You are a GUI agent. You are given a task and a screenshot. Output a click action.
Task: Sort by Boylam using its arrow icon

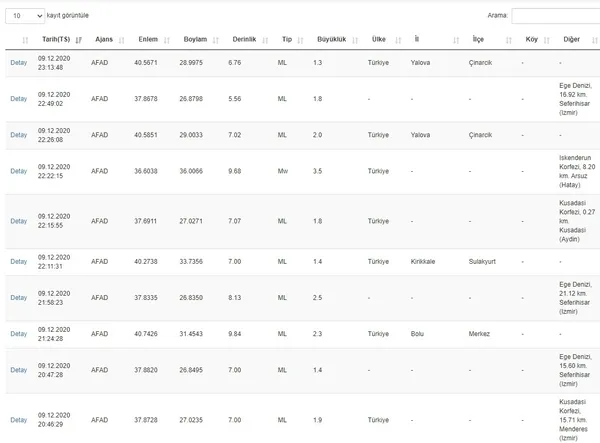(216, 40)
